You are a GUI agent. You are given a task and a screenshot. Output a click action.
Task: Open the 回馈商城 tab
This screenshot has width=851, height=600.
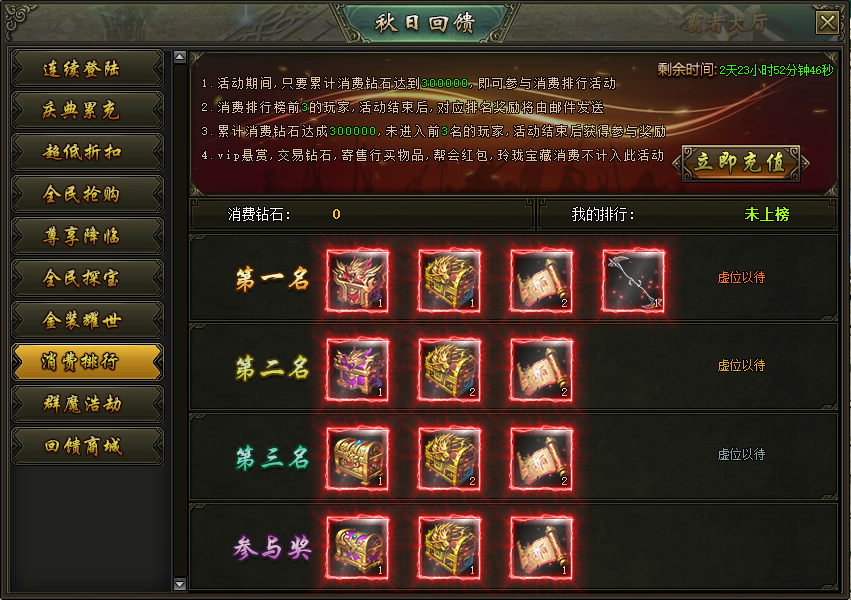87,446
